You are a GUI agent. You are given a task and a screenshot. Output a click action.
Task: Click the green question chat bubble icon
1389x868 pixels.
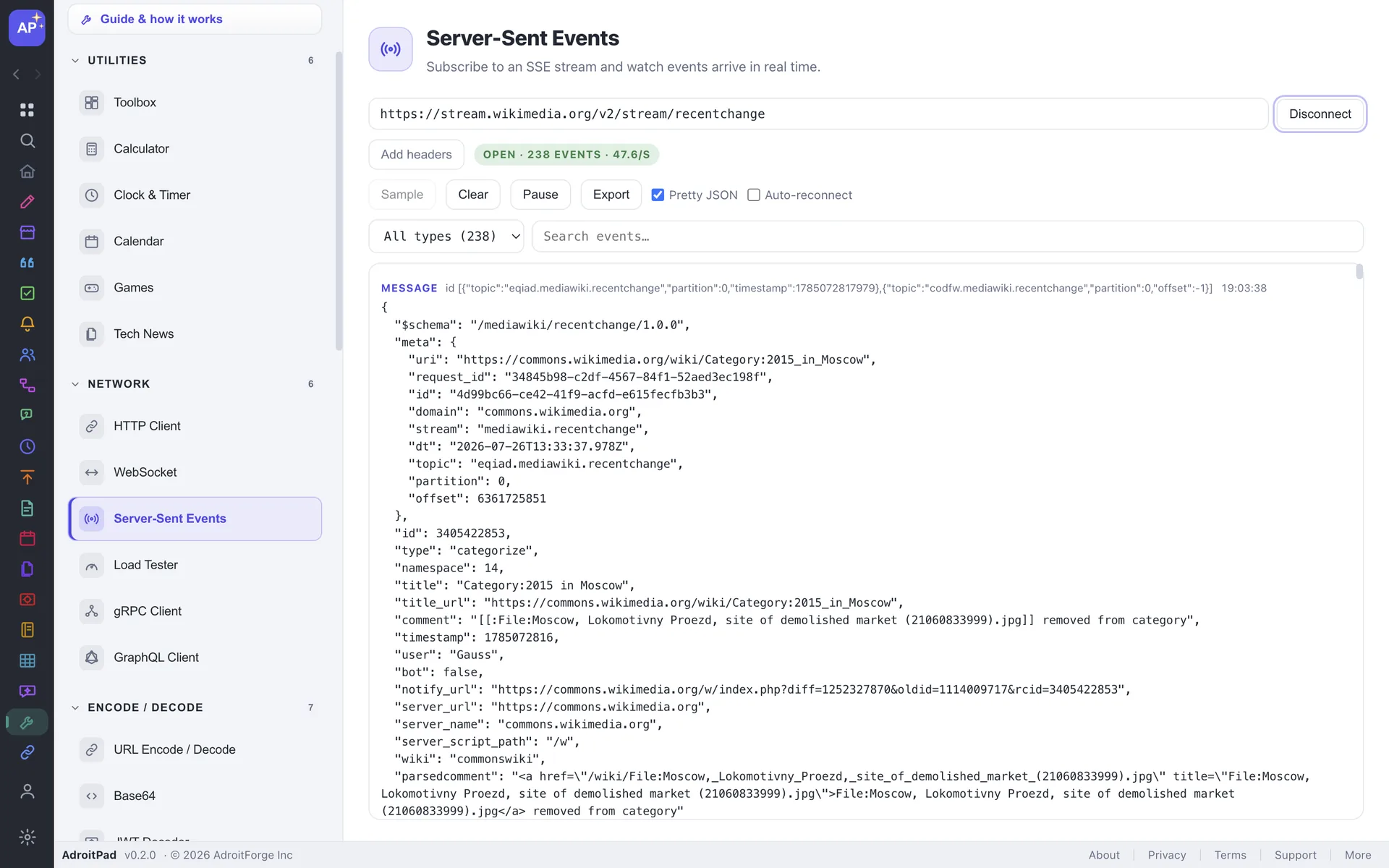pyautogui.click(x=27, y=415)
